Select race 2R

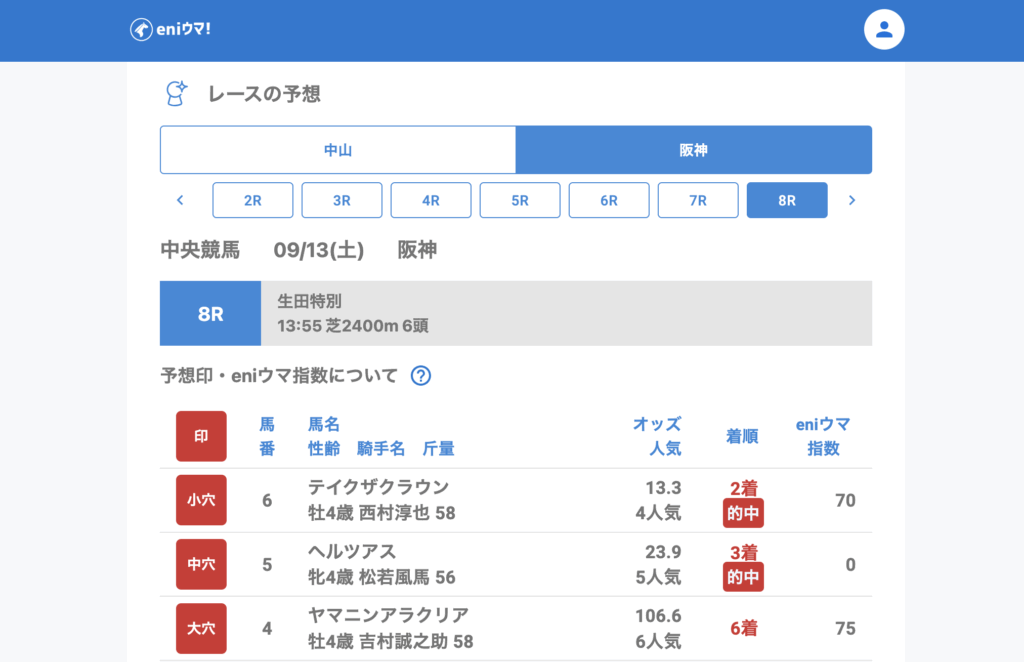tap(253, 200)
